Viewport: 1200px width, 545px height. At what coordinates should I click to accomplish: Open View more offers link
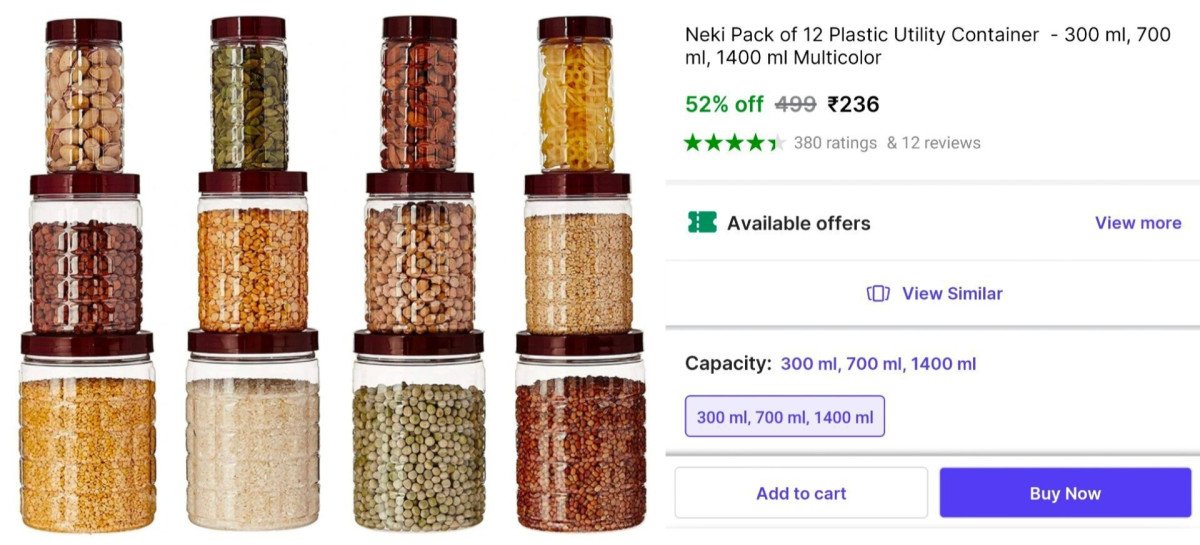click(1137, 222)
